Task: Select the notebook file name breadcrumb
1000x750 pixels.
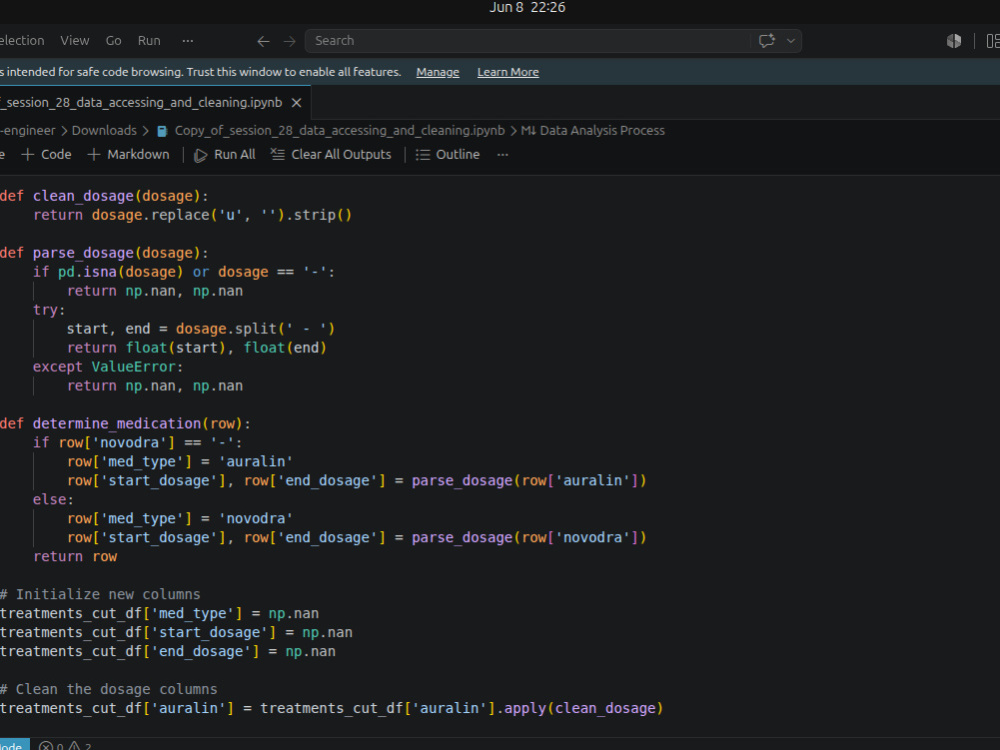Action: pyautogui.click(x=339, y=130)
